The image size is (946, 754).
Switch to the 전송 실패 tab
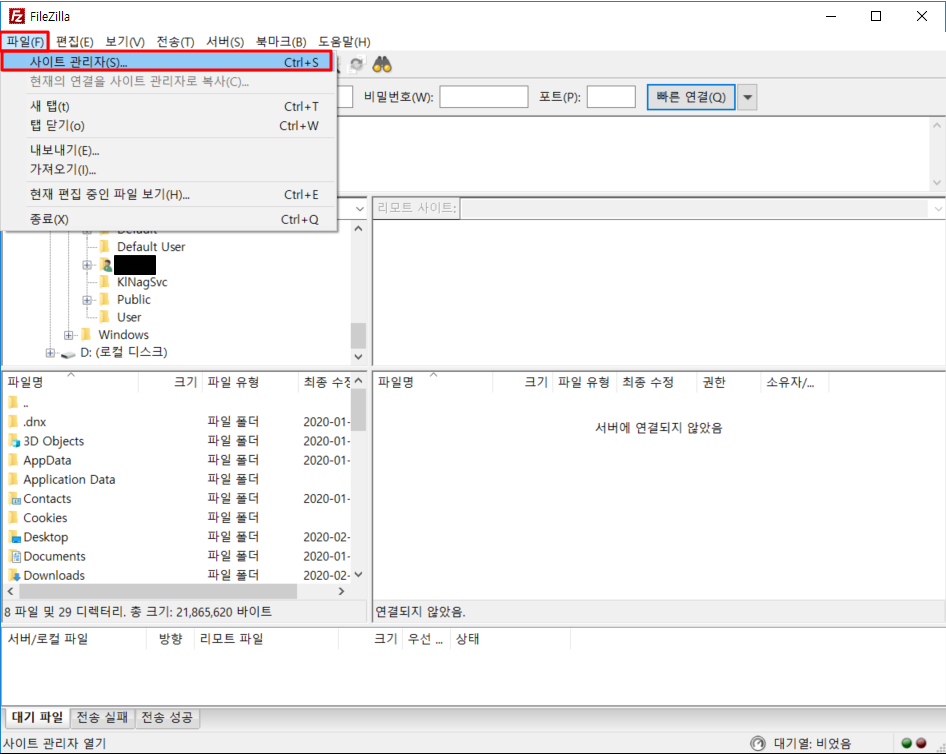(x=102, y=717)
